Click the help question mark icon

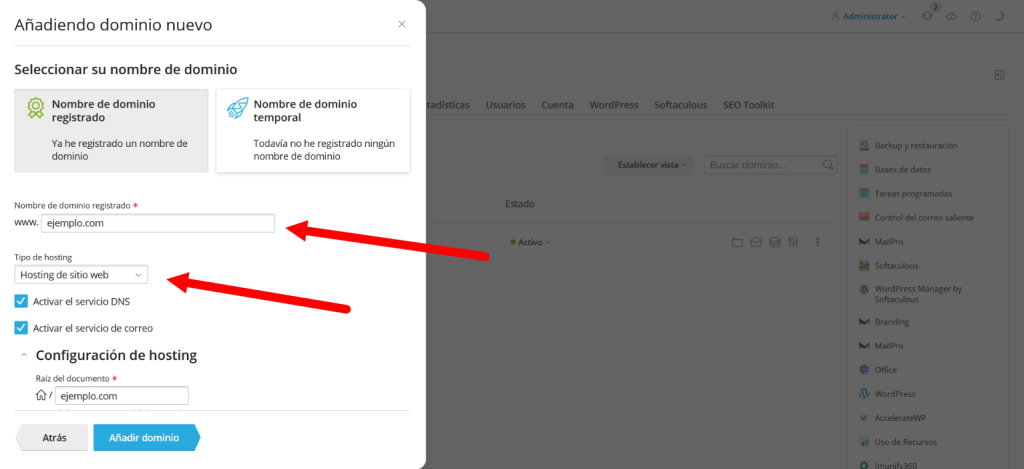click(x=975, y=17)
